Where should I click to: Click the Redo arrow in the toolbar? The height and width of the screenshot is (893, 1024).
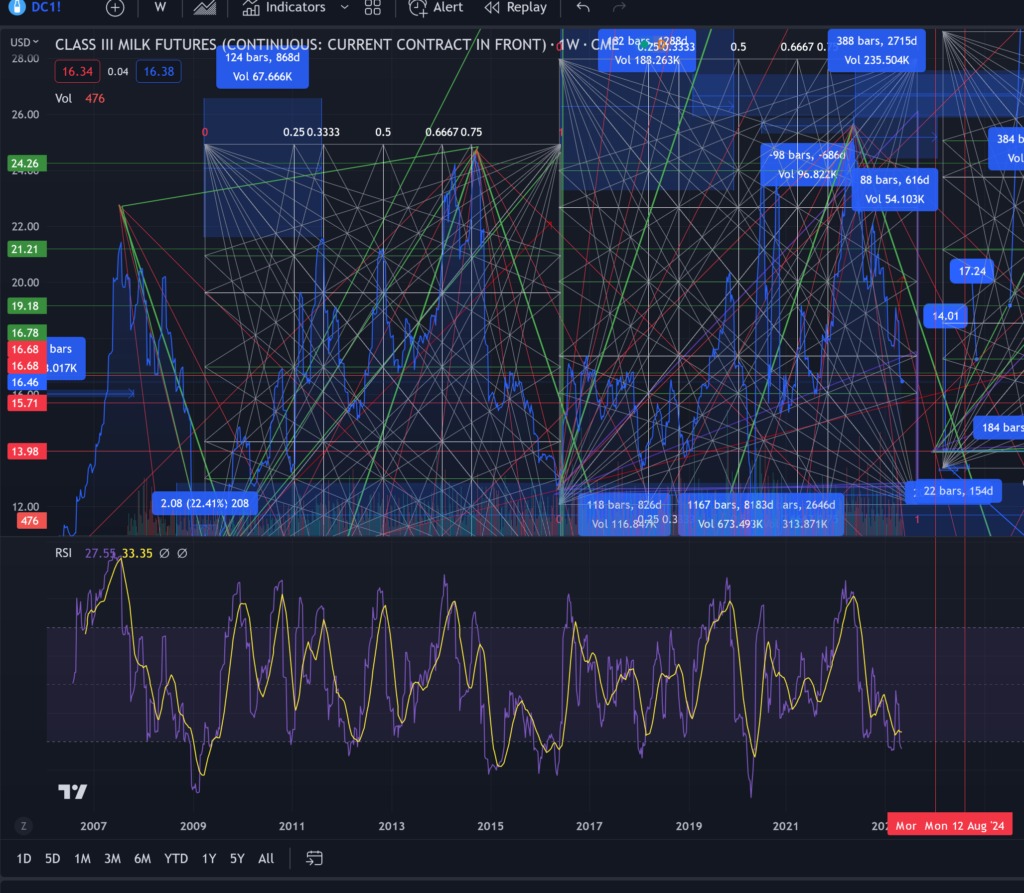619,8
